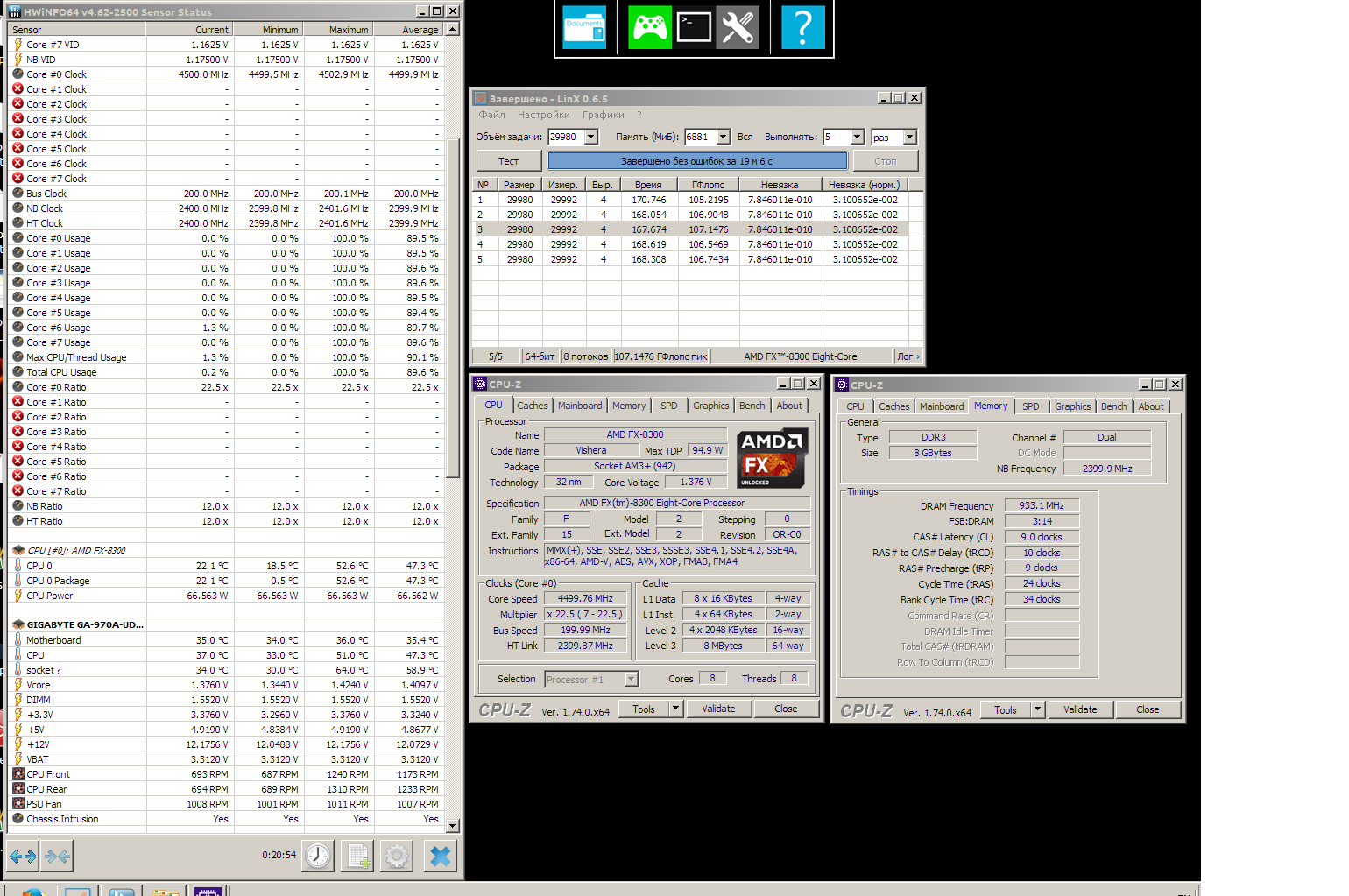The image size is (1349, 896).
Task: Click the LinX title bar icon
Action: tap(480, 98)
